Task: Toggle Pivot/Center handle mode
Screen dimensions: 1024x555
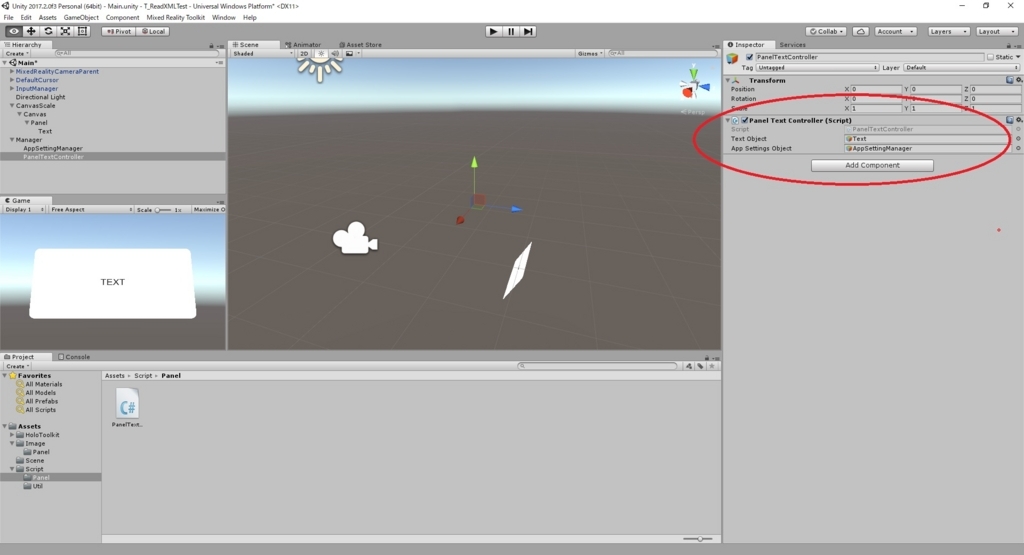Action: tap(118, 31)
